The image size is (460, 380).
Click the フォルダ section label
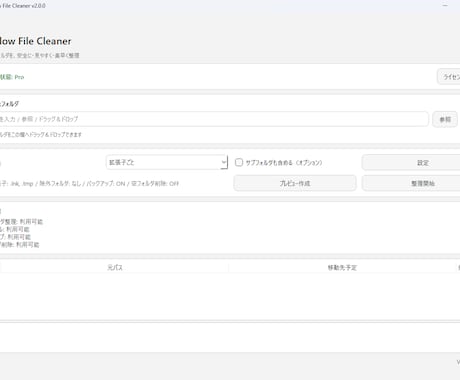coord(9,104)
